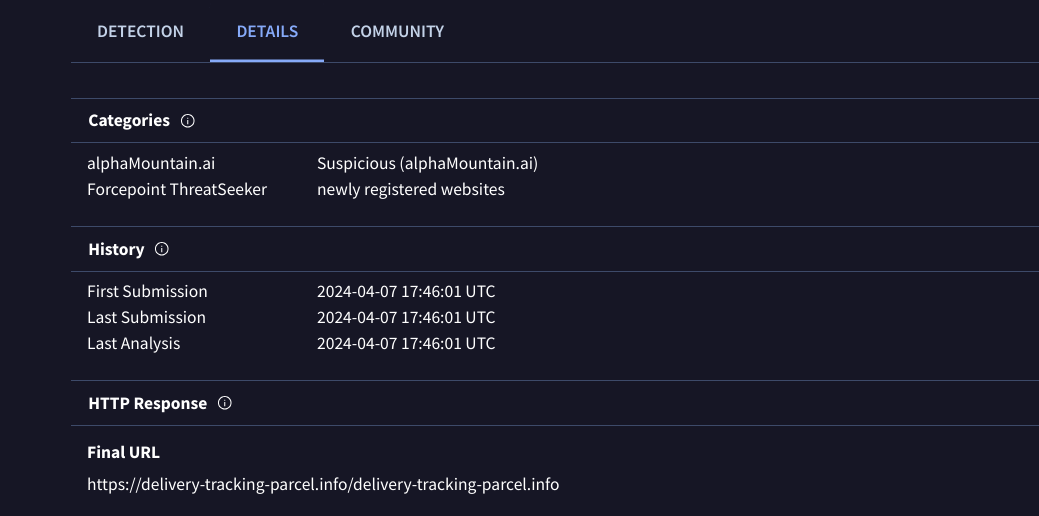Select the alphaMountain.ai vendor label

[151, 163]
